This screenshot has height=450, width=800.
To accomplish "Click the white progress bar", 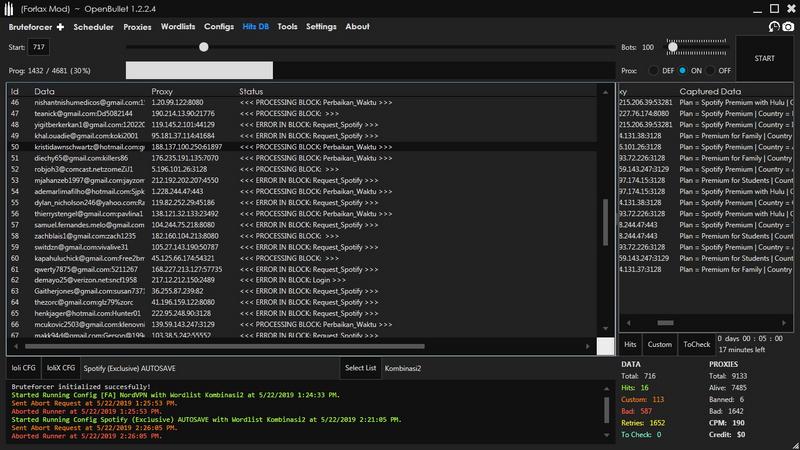I will click(x=199, y=70).
